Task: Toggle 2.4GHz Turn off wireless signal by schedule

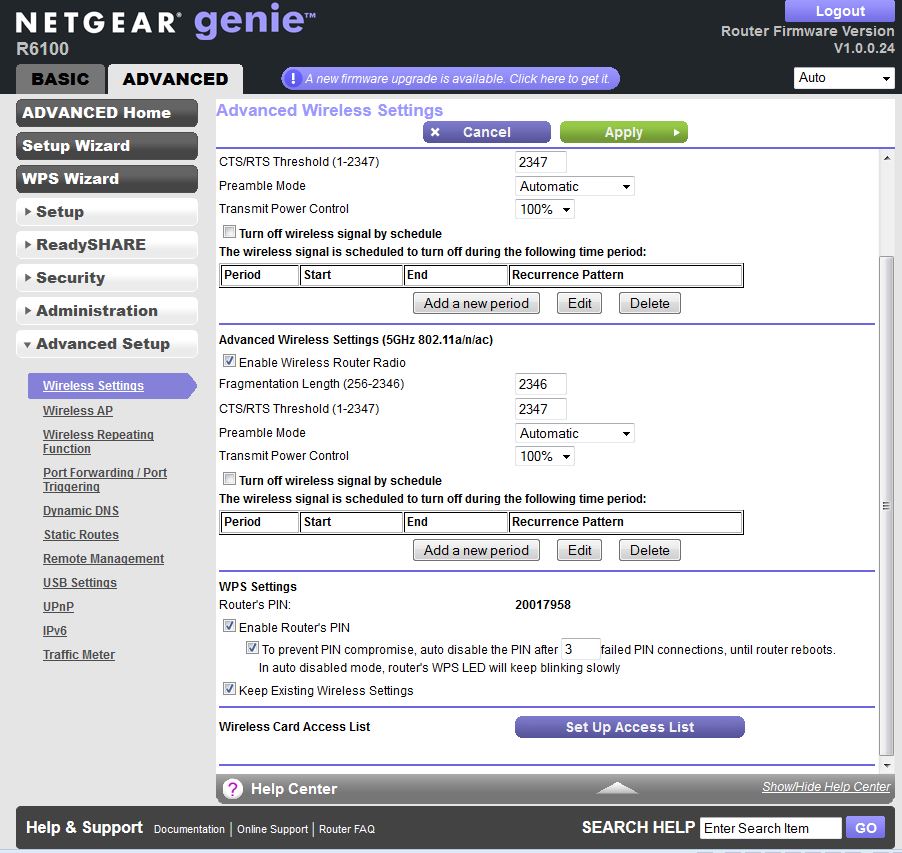Action: click(x=229, y=232)
